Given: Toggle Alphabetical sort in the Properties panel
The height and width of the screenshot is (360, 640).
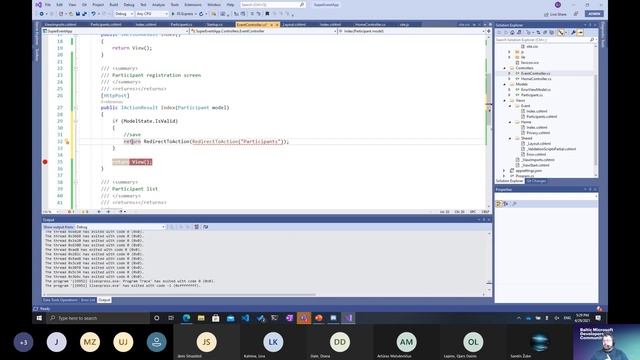Looking at the screenshot, I should click(x=506, y=204).
